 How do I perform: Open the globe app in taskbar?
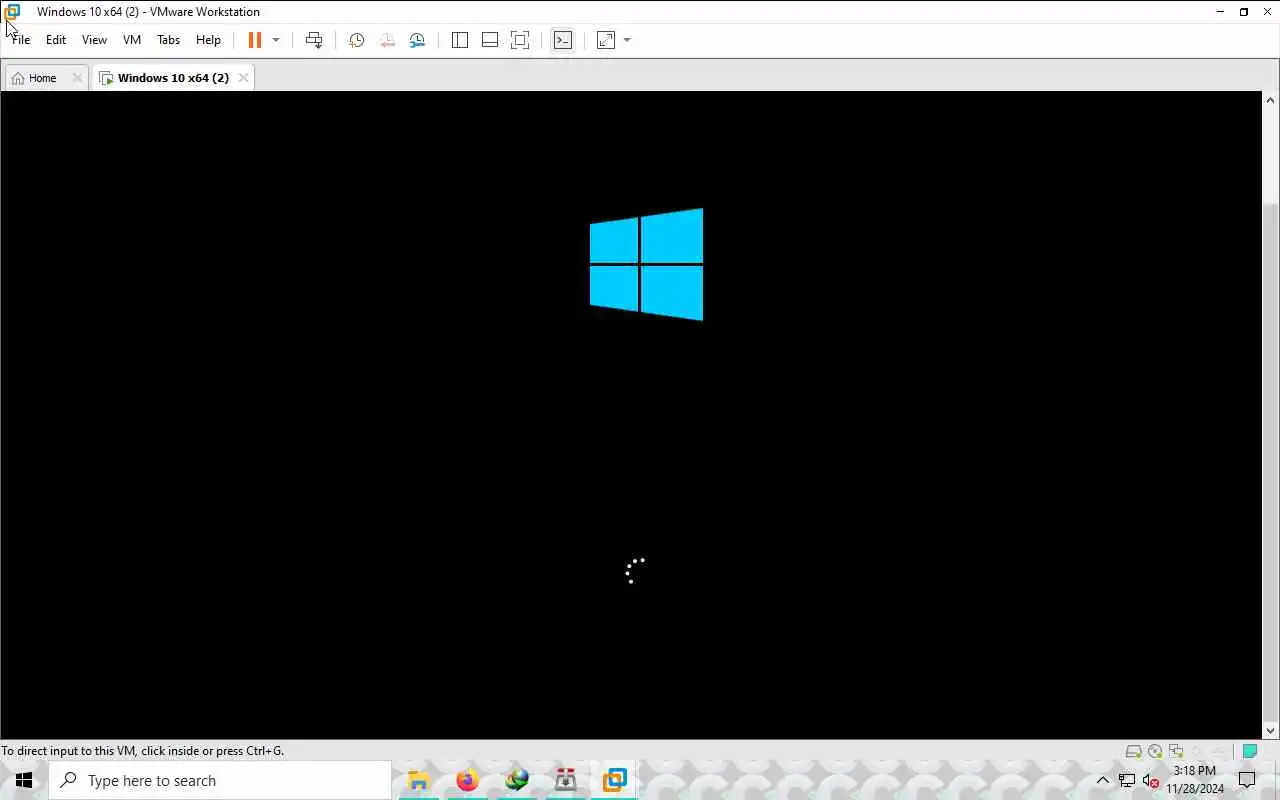click(x=517, y=780)
